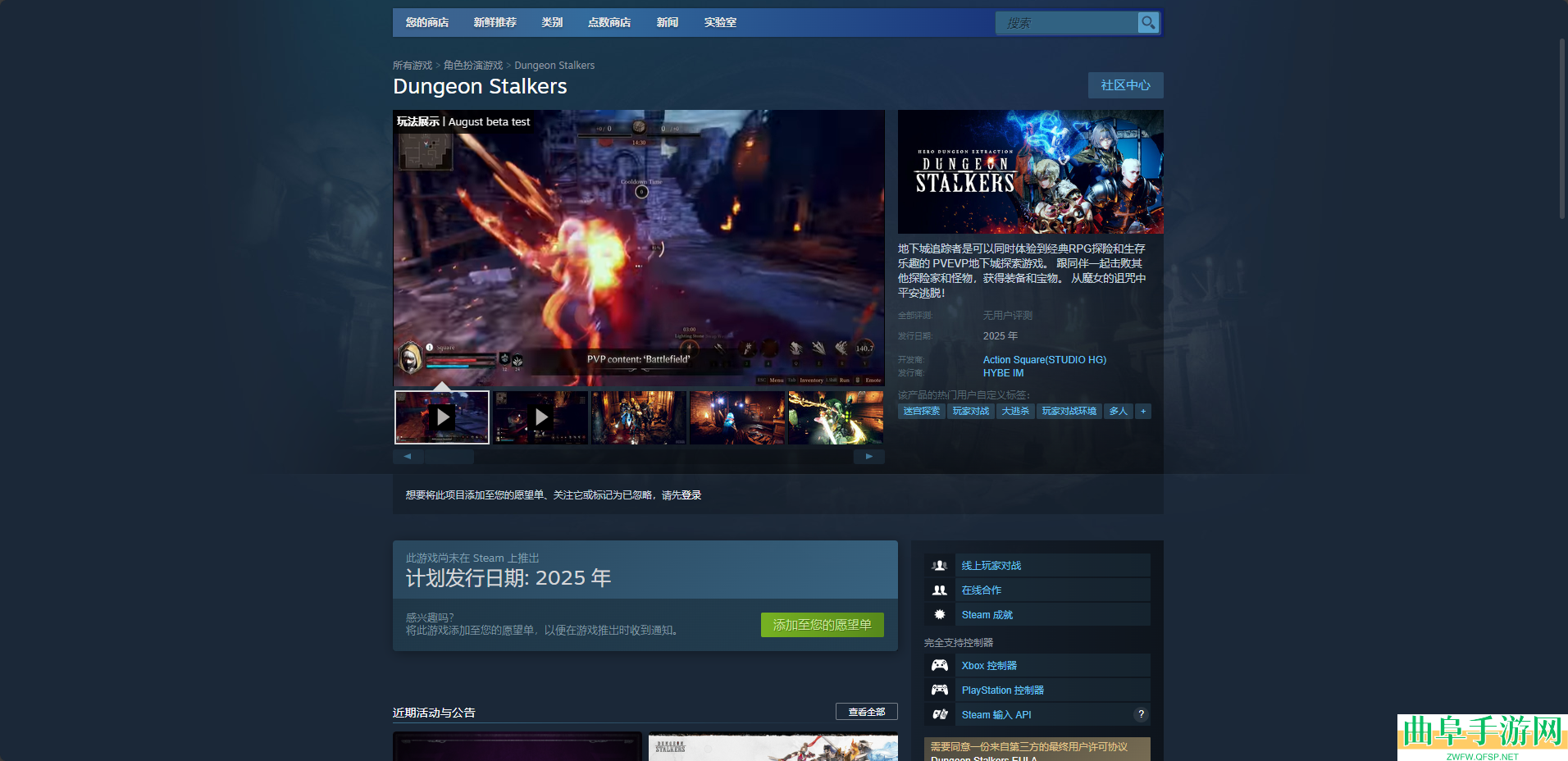This screenshot has height=761, width=1568.
Task: Open Steam 输入 API link
Action: point(996,715)
